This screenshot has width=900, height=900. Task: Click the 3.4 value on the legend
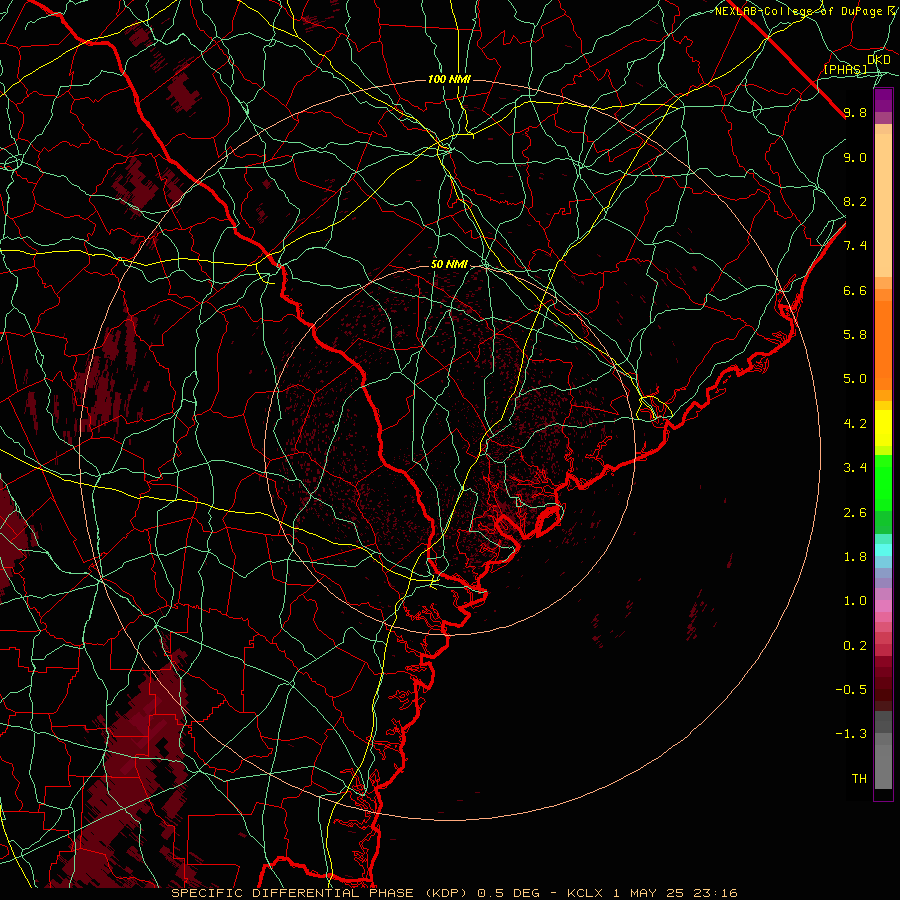pos(855,468)
